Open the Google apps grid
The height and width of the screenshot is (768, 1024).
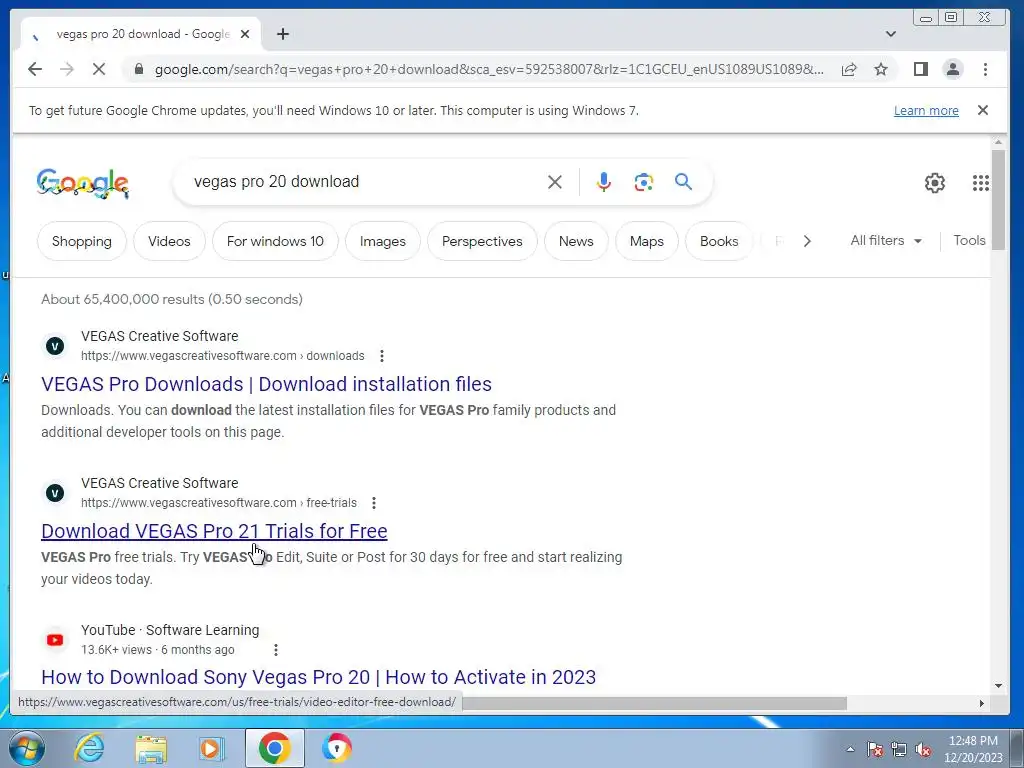pos(980,183)
